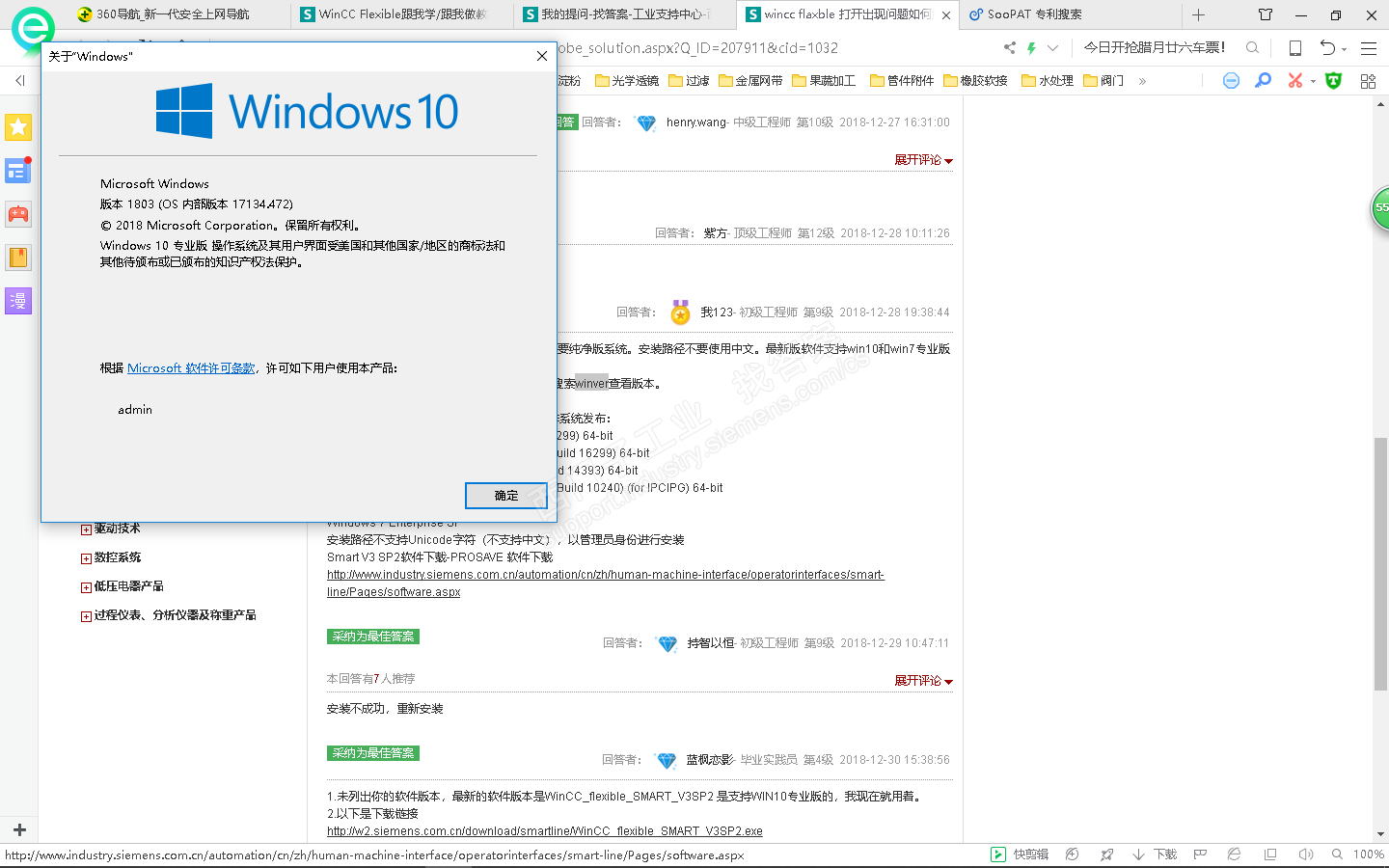Expand comments on henry.wang's answer

pyautogui.click(x=923, y=160)
